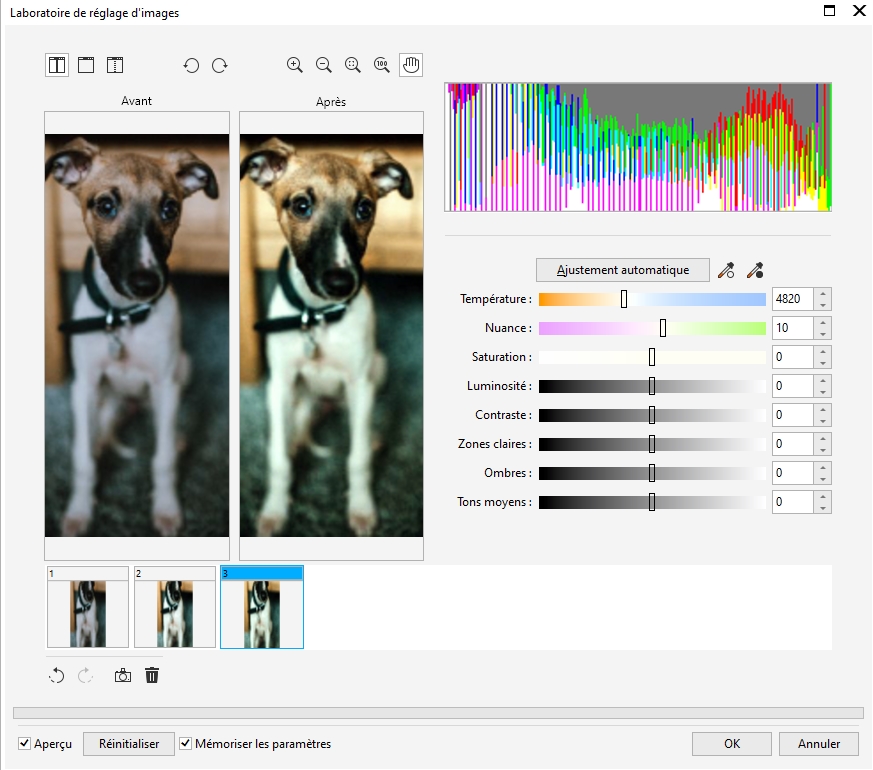Increase Température value with up arrow

click(x=822, y=294)
